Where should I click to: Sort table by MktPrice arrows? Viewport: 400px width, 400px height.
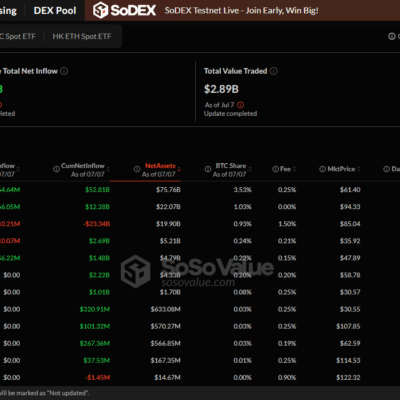pyautogui.click(x=359, y=169)
